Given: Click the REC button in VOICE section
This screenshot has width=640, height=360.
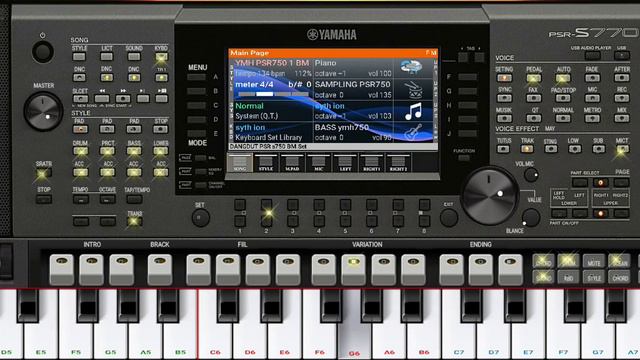Looking at the screenshot, I should tap(622, 98).
